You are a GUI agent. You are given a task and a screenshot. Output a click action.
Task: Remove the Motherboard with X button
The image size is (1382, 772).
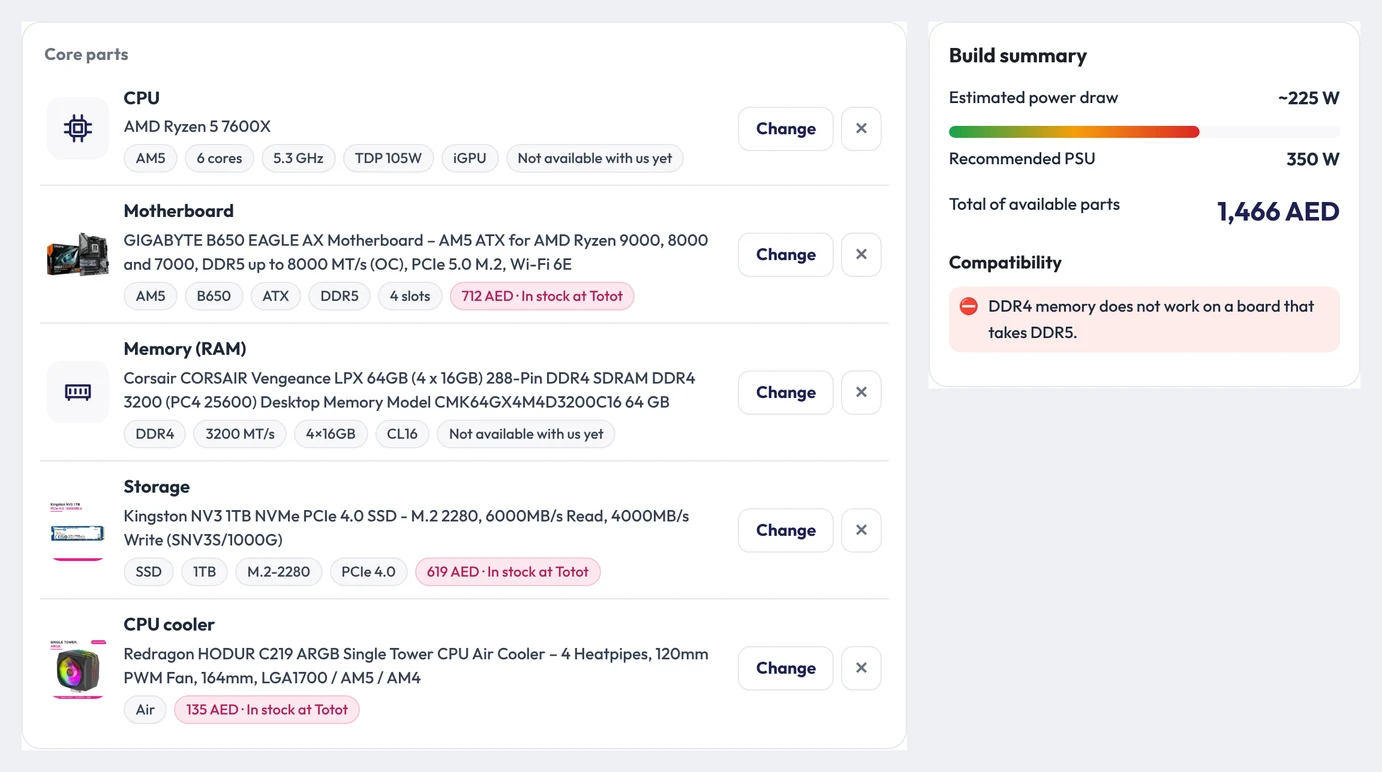coord(861,255)
